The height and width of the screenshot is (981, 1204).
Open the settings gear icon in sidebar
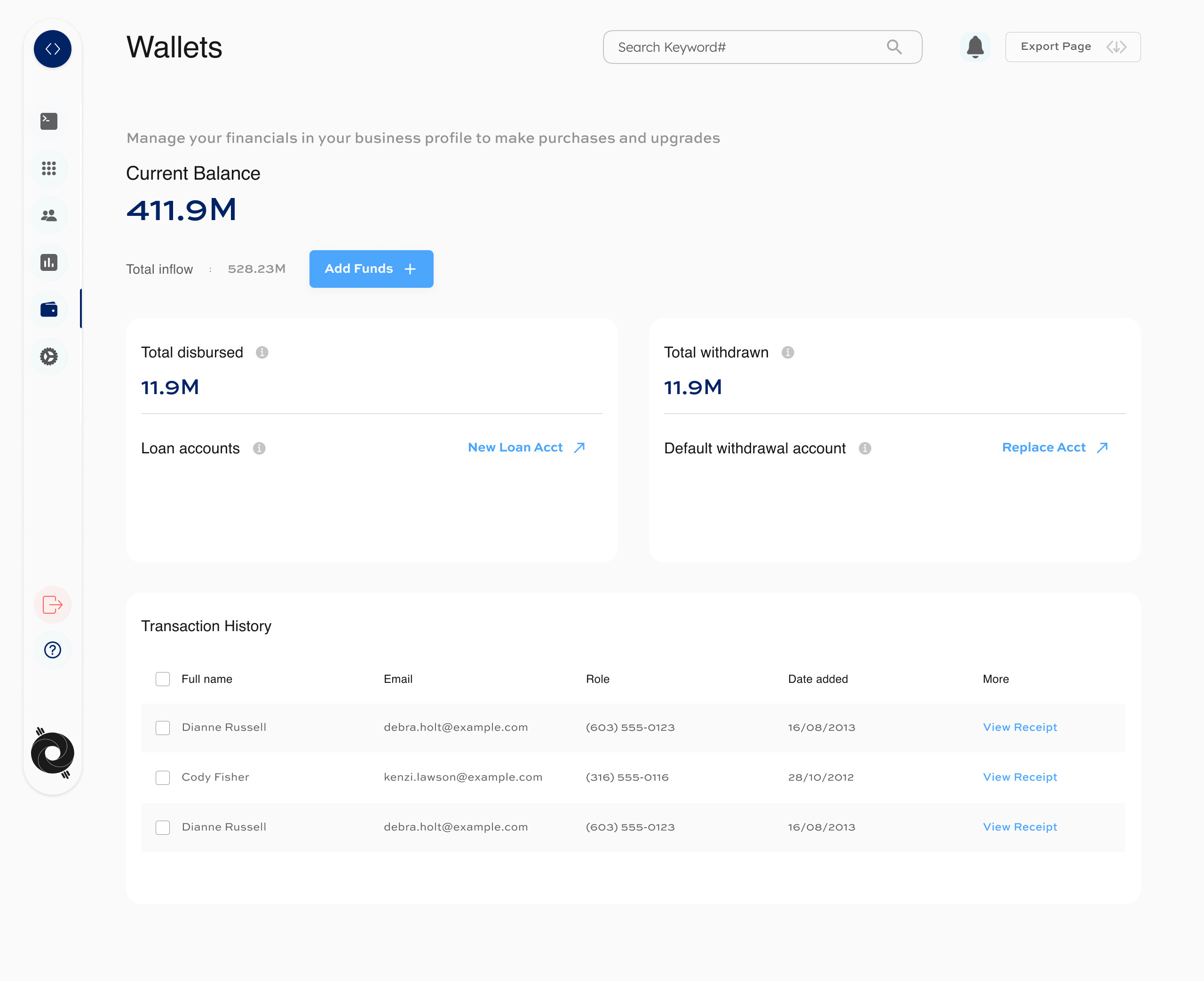tap(49, 356)
